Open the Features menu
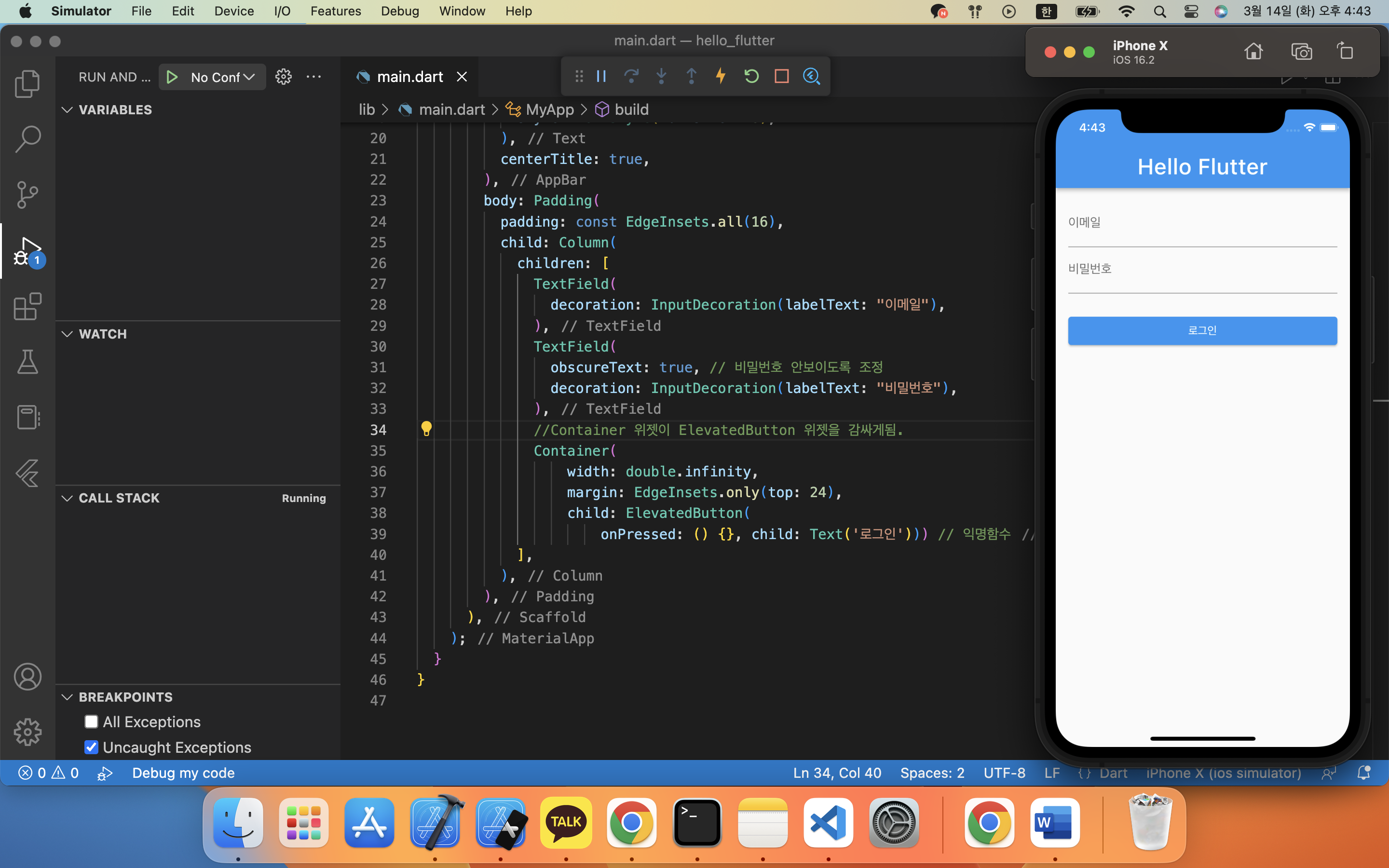Screen dimensions: 1389x868 335,11
